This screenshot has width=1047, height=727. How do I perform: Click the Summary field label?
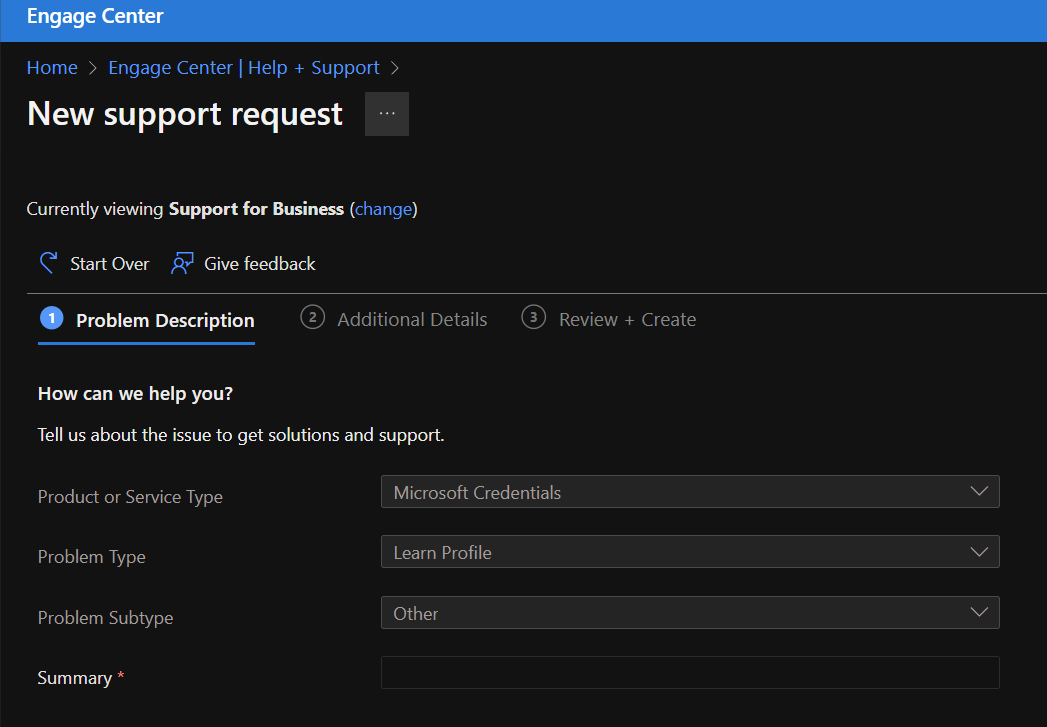pos(75,678)
